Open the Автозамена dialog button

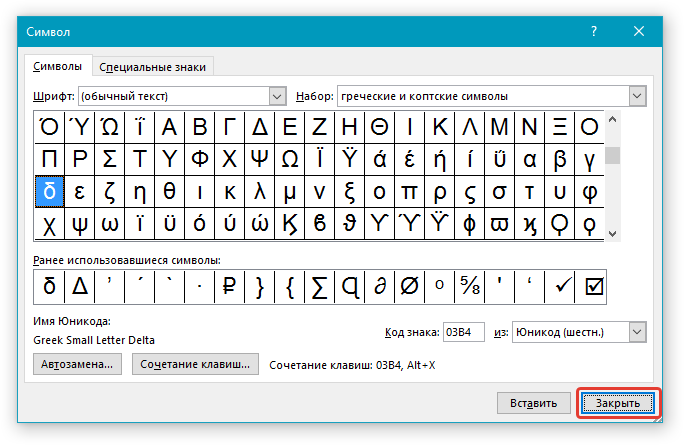coord(77,364)
